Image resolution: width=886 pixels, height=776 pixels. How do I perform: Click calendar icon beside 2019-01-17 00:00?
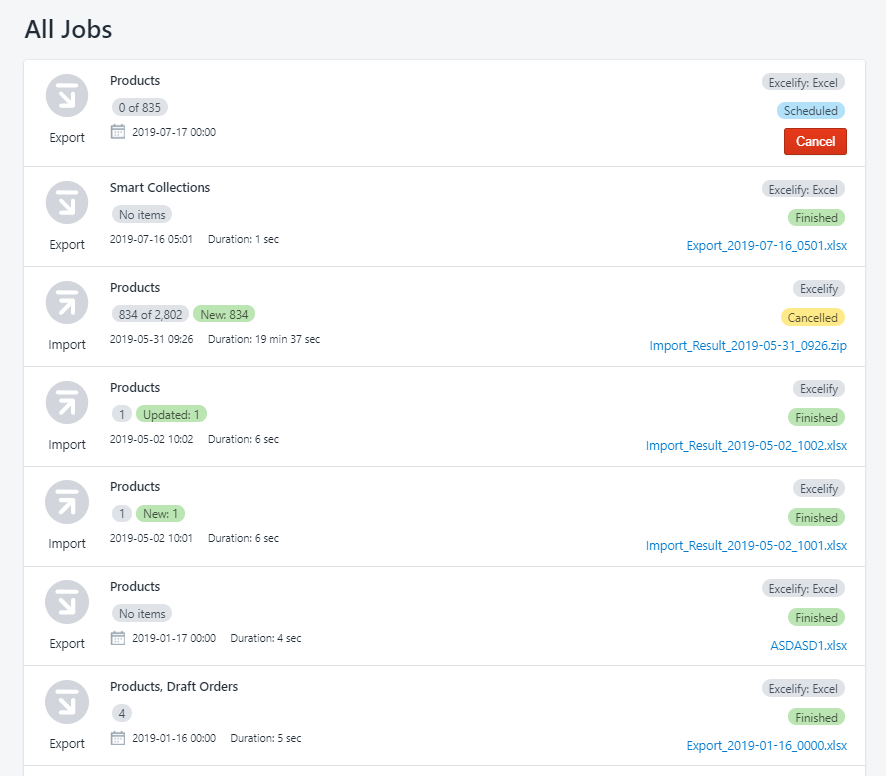[118, 638]
